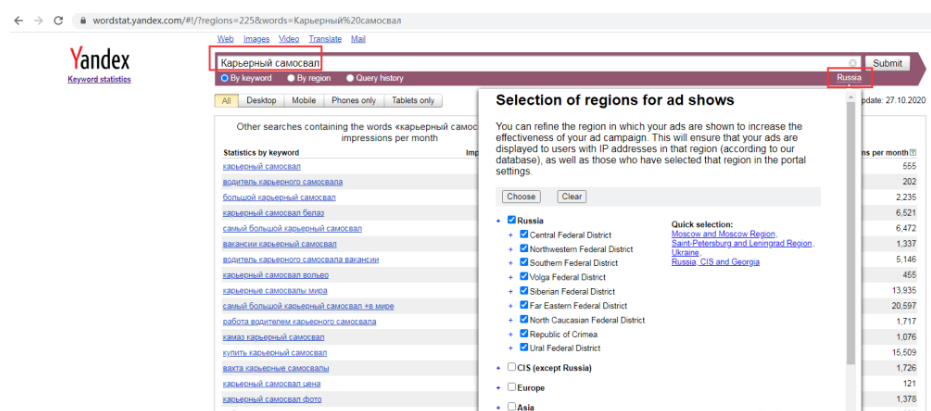Open keyword link карьерный самосвал белаз
This screenshot has width=931, height=411.
click(x=273, y=213)
